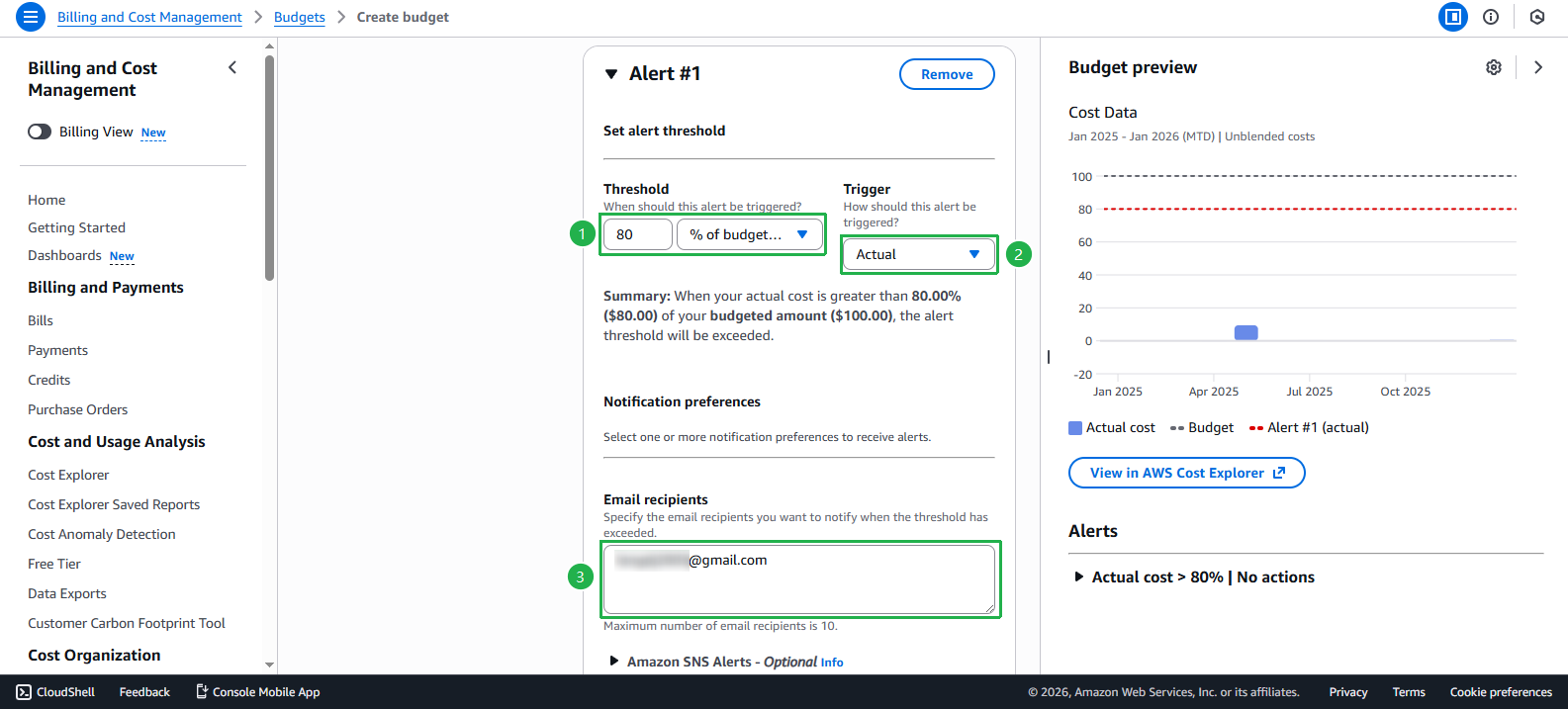Open Purchase Orders in sidebar
This screenshot has width=1568, height=709.
[77, 409]
